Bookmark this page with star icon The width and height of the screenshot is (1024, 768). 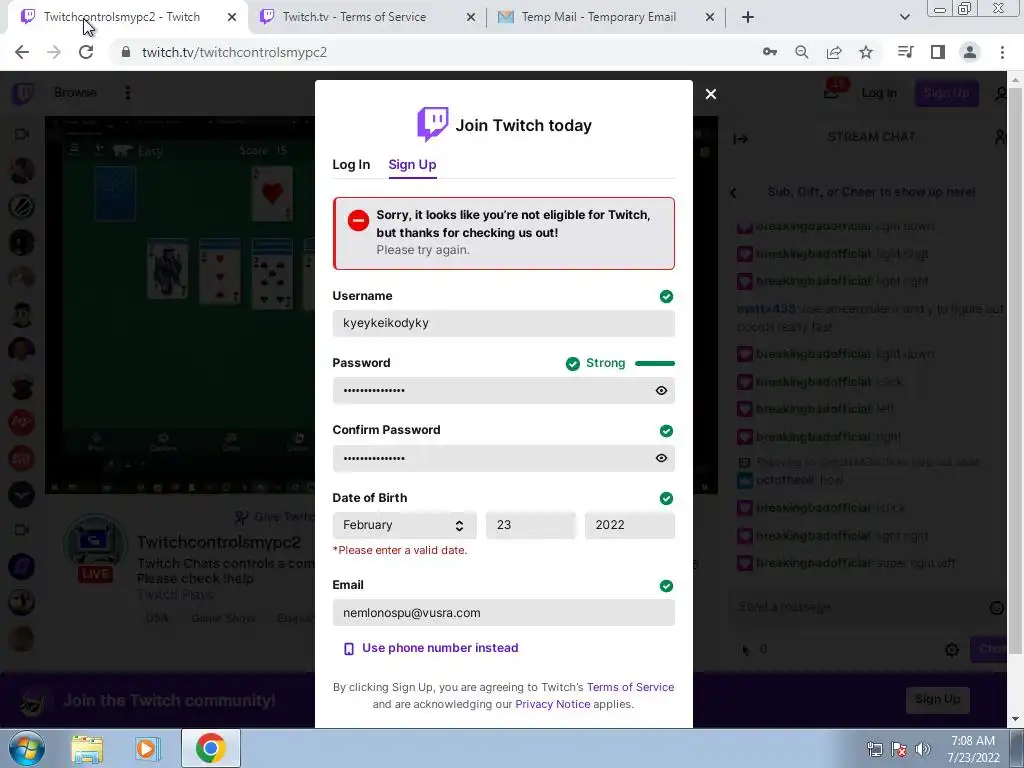click(x=866, y=52)
